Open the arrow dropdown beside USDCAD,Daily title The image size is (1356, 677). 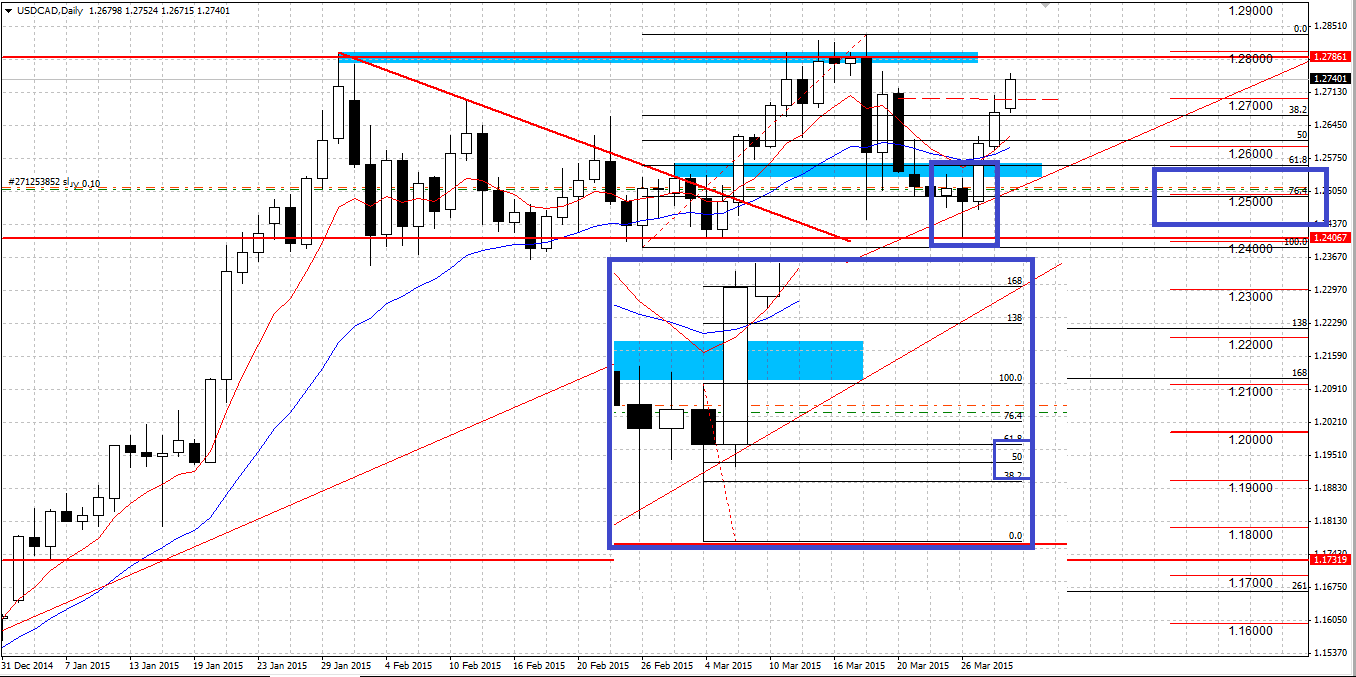pos(9,10)
